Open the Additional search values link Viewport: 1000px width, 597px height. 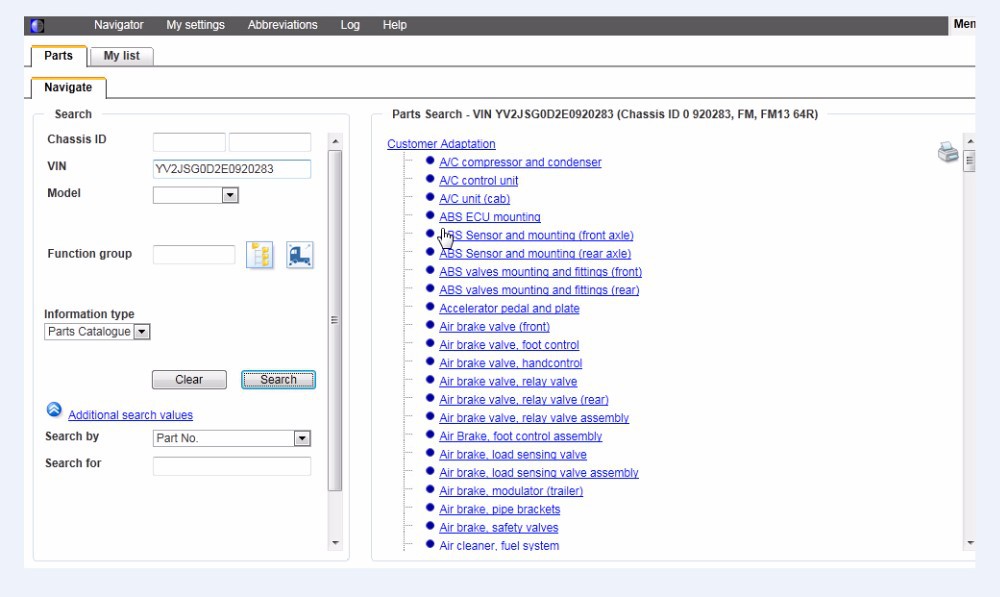[131, 415]
